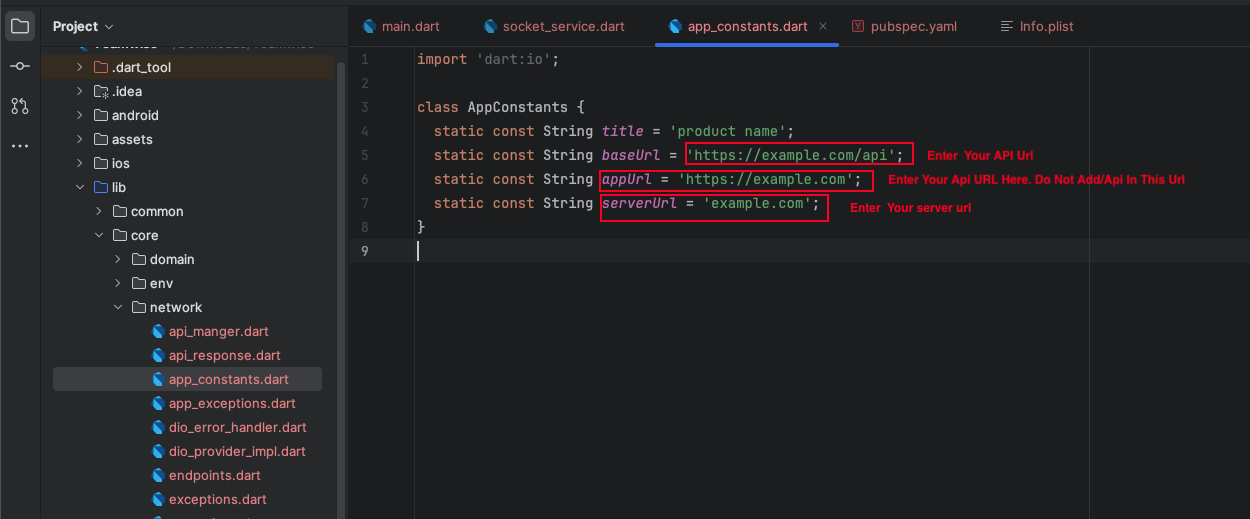1250x519 pixels.
Task: Select endpoints.dart in project tree
Action: coord(214,475)
